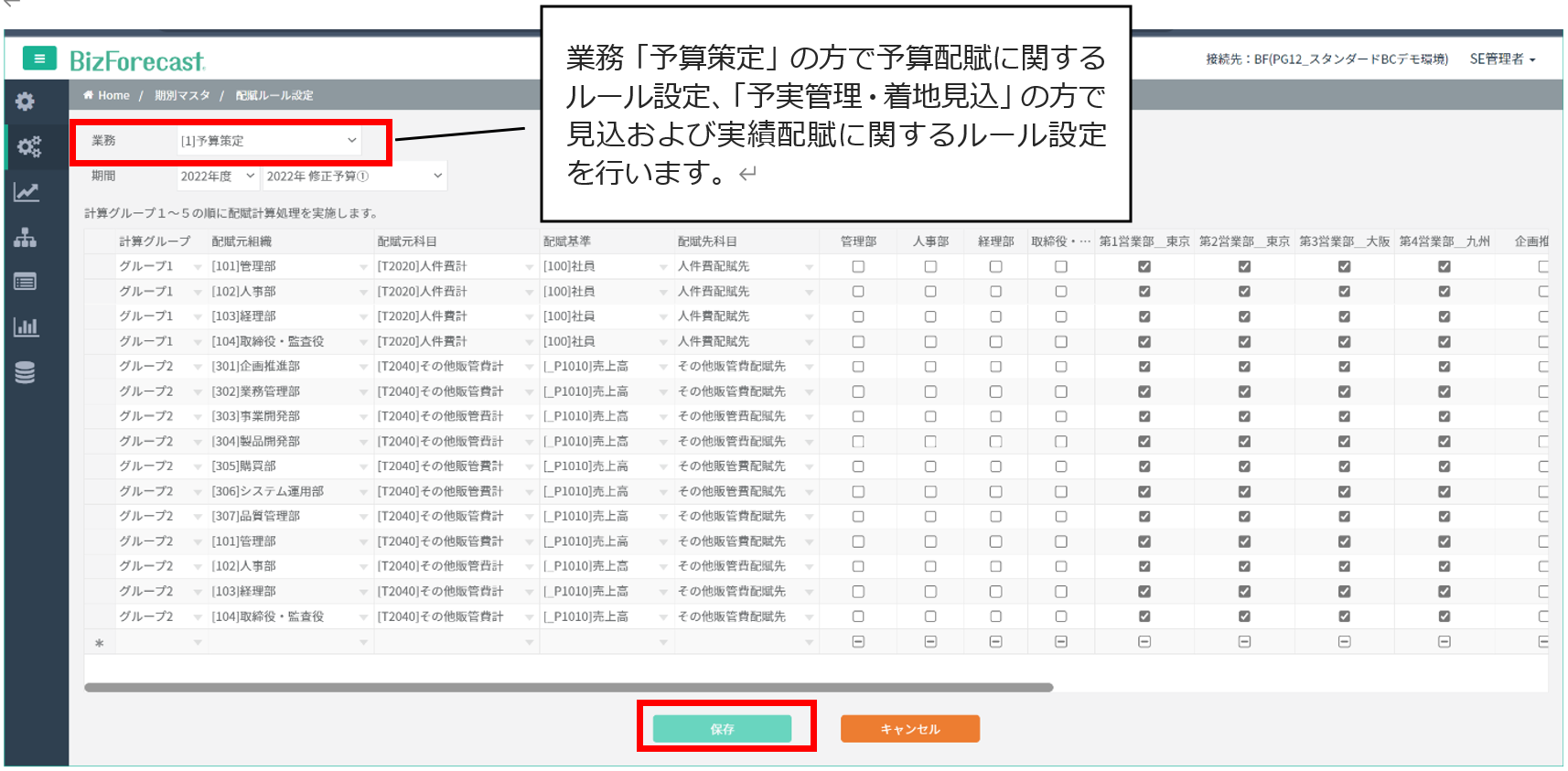This screenshot has width=1568, height=771.
Task: Select the multiple gears master settings icon
Action: tap(28, 146)
